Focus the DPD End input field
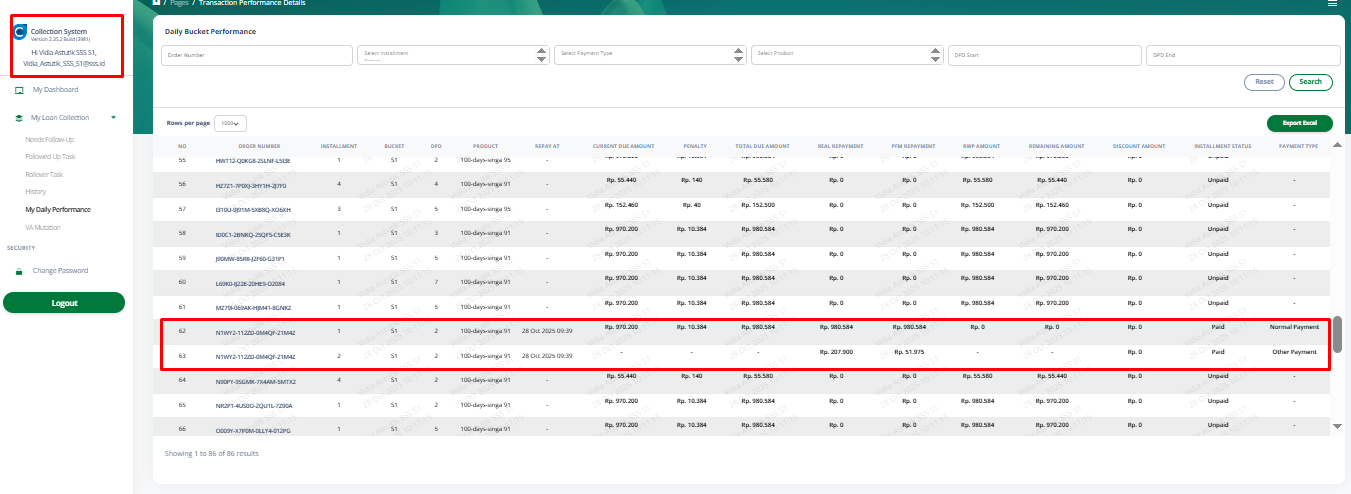The width and height of the screenshot is (1351, 494). click(x=1242, y=55)
